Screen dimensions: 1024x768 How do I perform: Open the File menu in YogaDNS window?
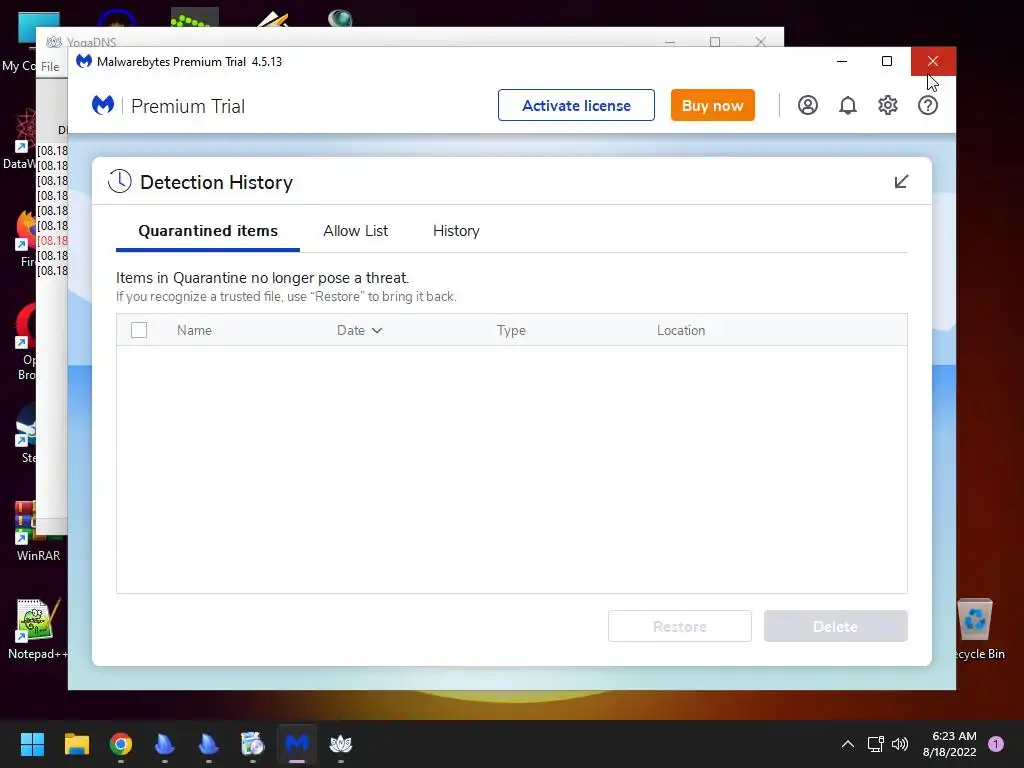click(50, 67)
